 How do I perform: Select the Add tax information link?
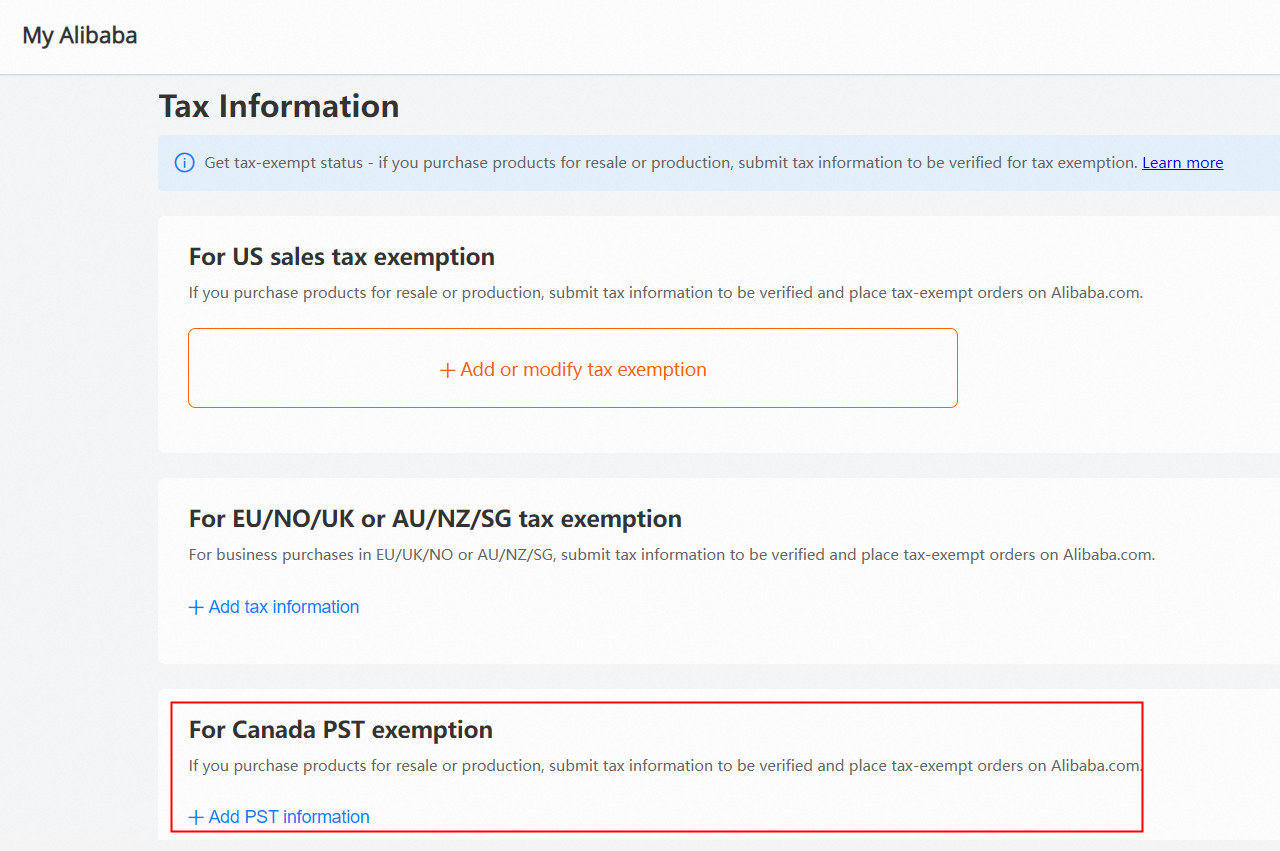(x=283, y=607)
